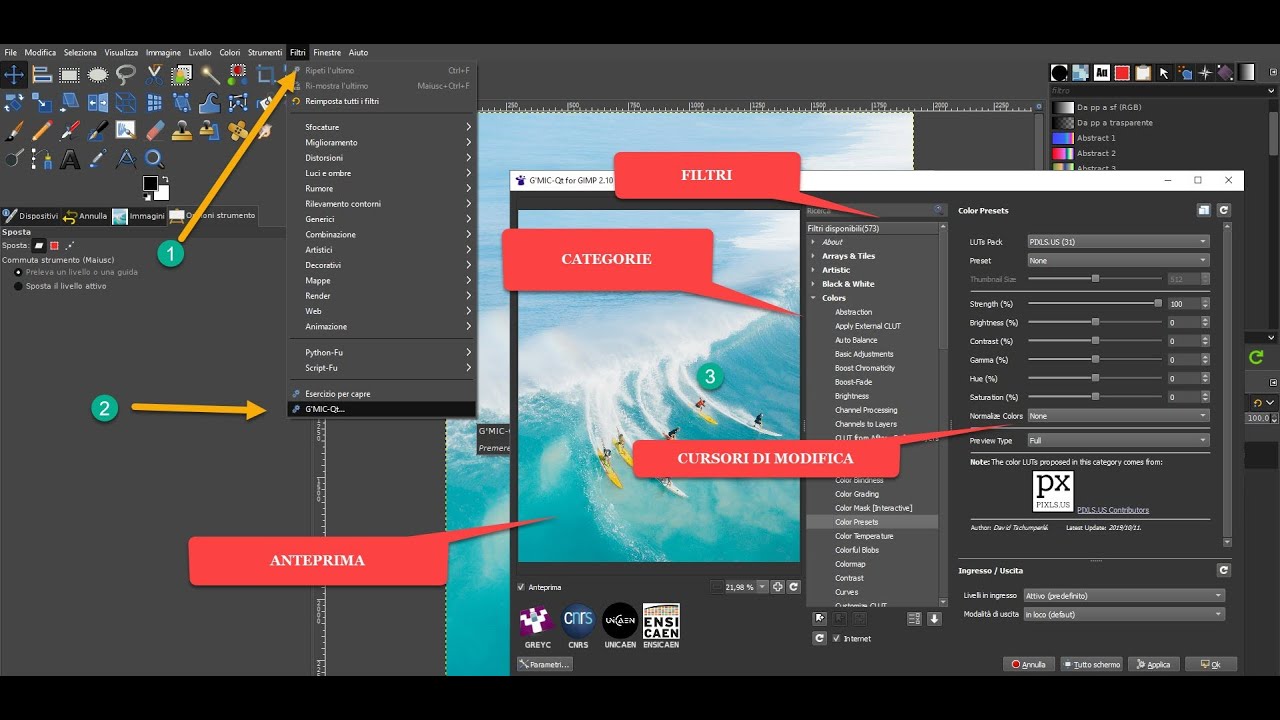Click the Ricerca filter search field

[876, 210]
